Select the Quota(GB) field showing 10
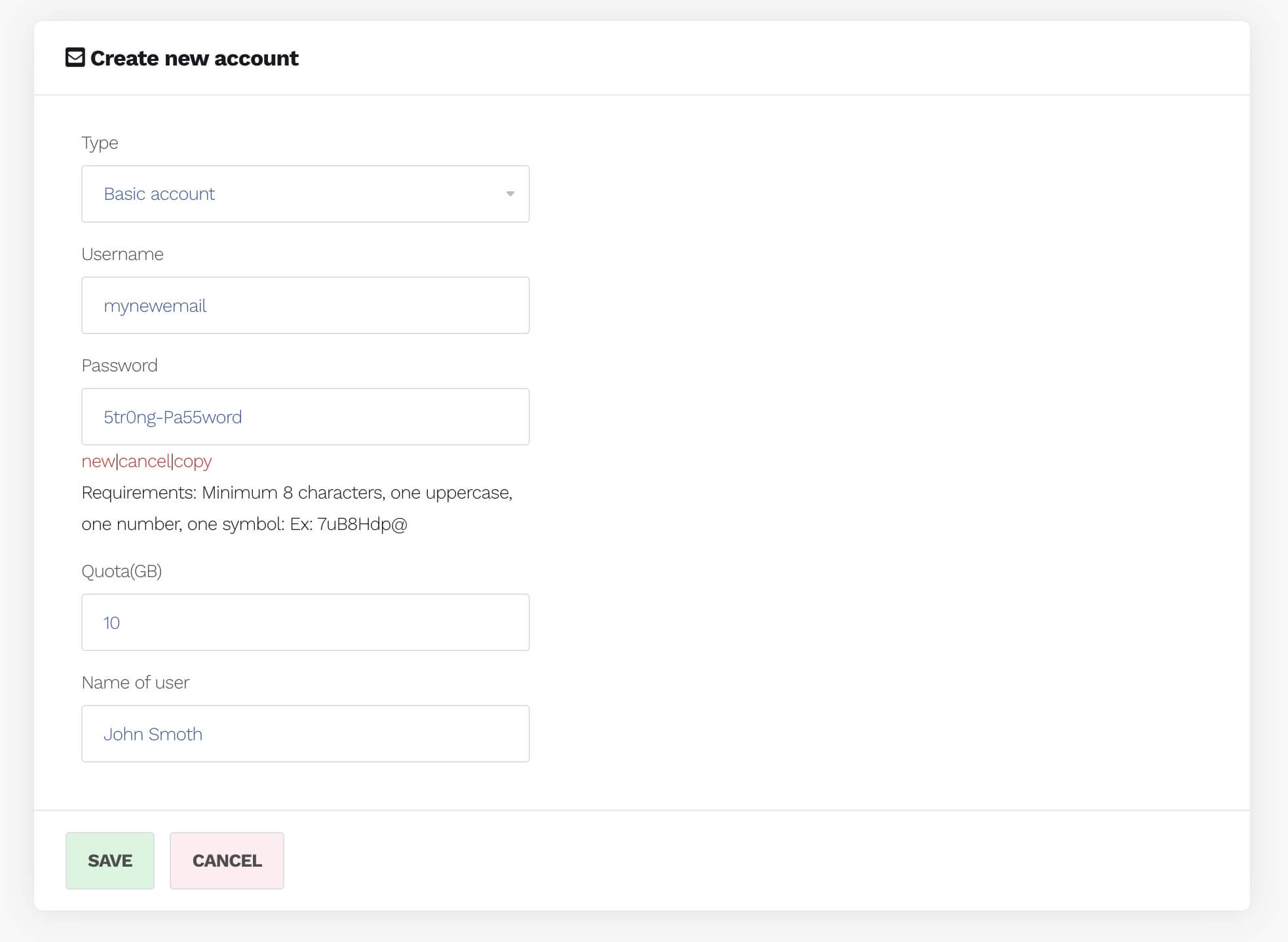The width and height of the screenshot is (1288, 942). [305, 622]
